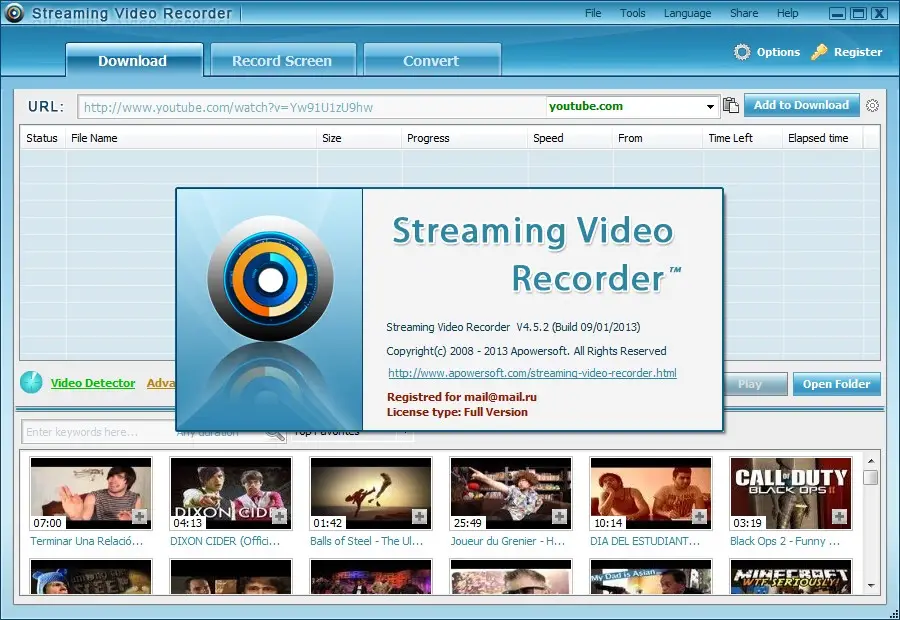Add 'DIA DEL ESTUDIANT' video via plus icon
This screenshot has width=900, height=620.
coord(699,516)
